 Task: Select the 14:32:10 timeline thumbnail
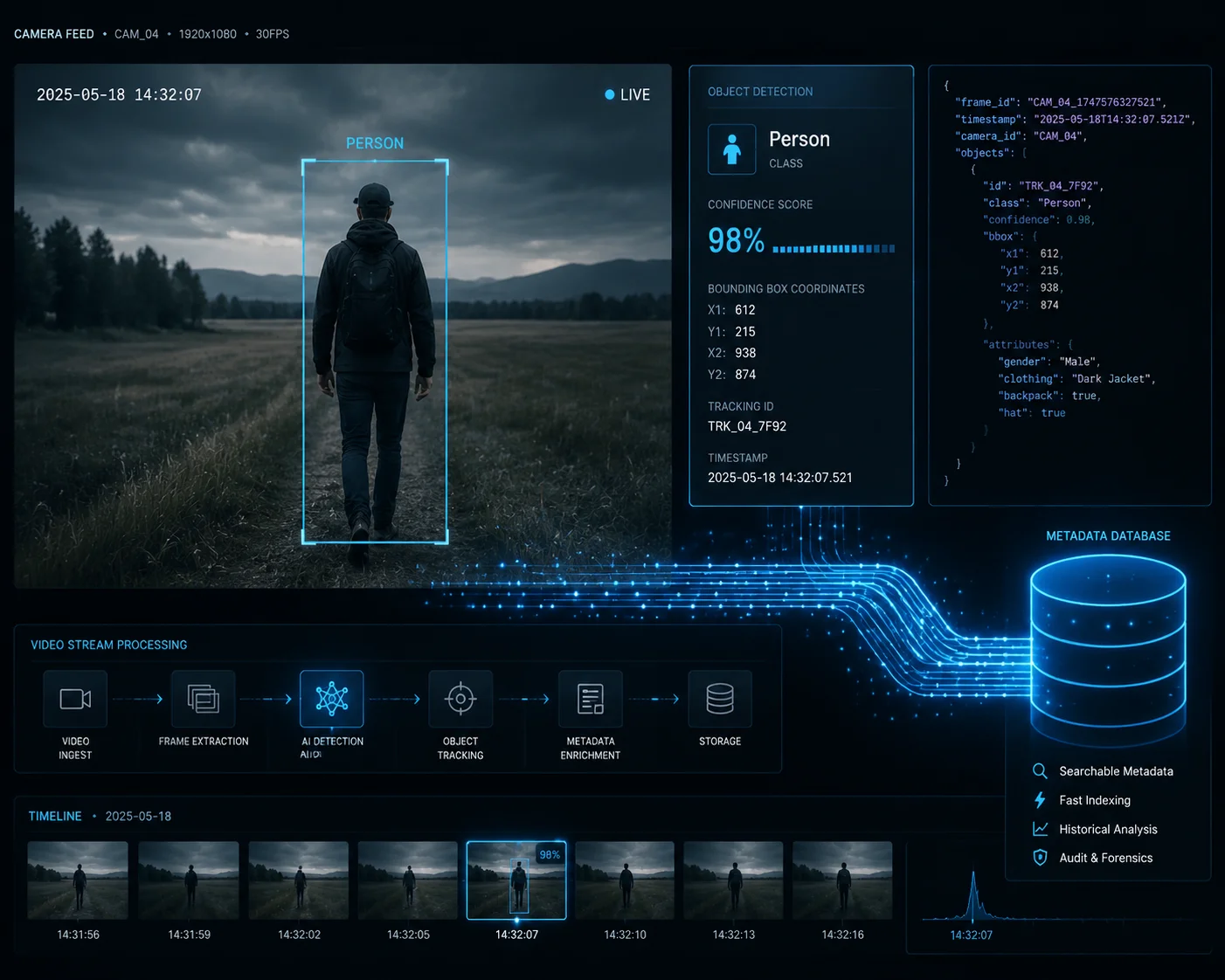(625, 880)
